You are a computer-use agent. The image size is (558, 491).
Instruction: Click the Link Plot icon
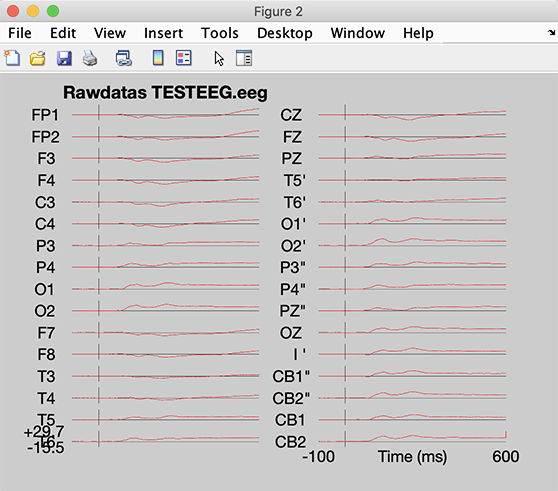(x=123, y=58)
